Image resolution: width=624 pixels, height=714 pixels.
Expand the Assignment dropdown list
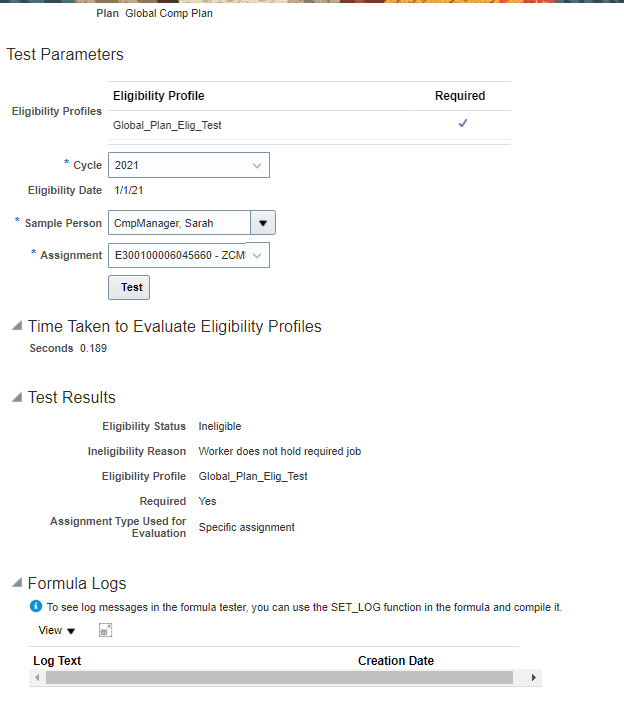(x=258, y=255)
